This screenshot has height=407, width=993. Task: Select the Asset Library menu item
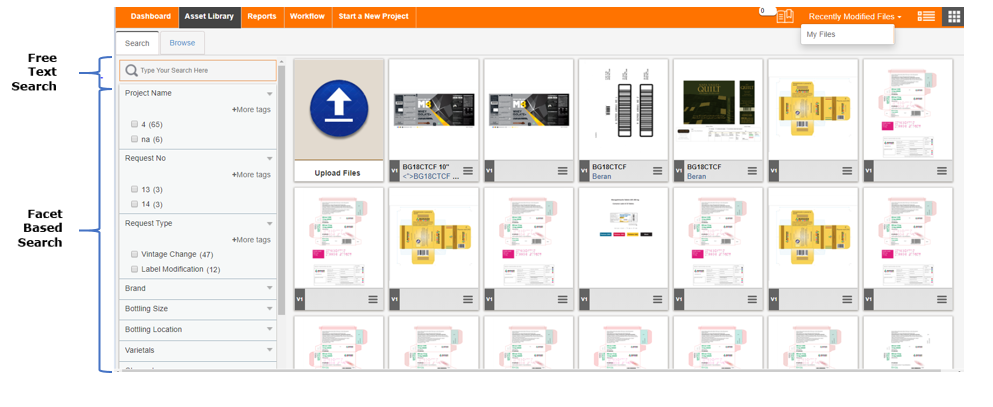tap(209, 16)
